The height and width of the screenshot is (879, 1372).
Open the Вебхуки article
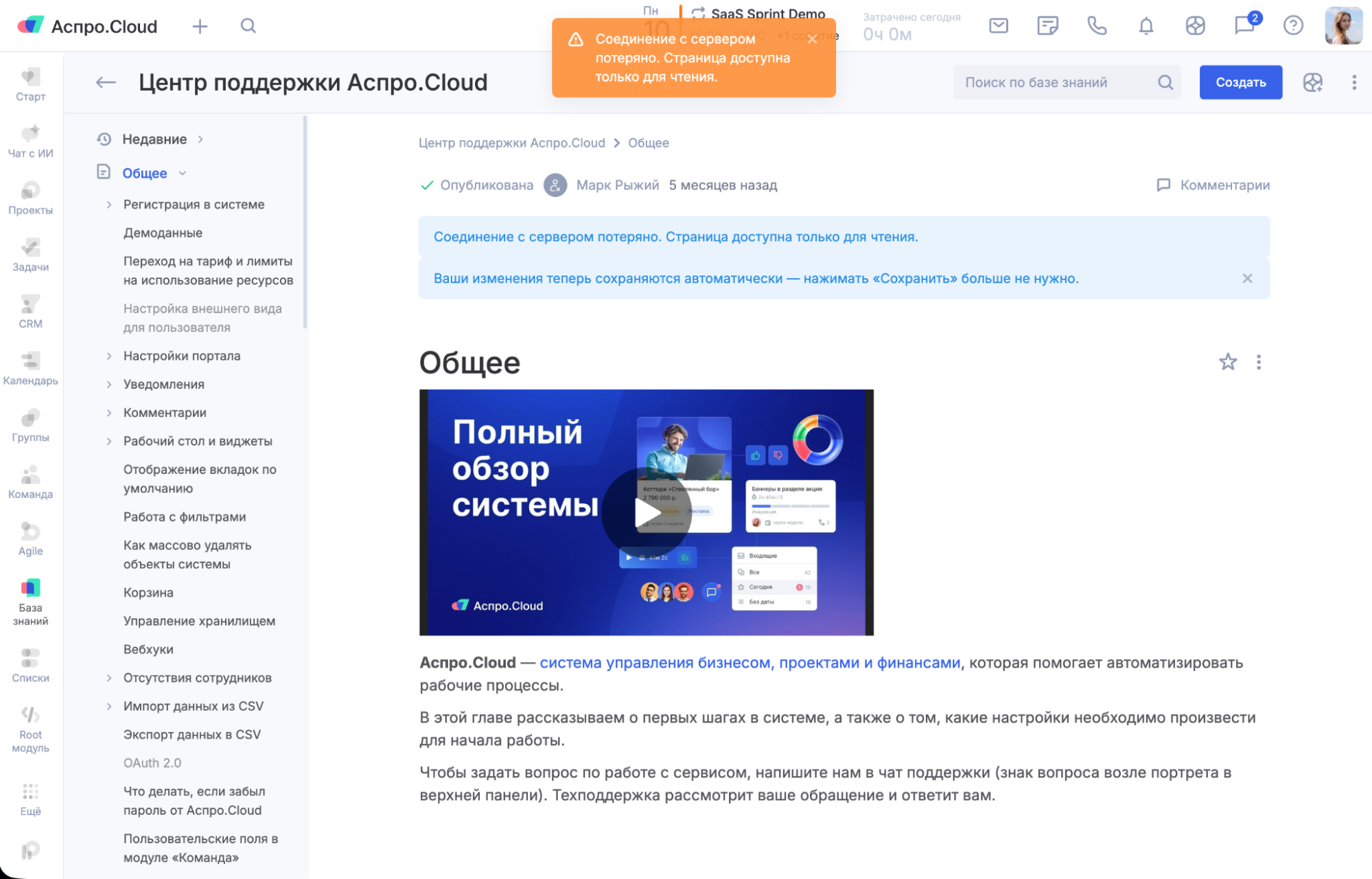(x=148, y=650)
